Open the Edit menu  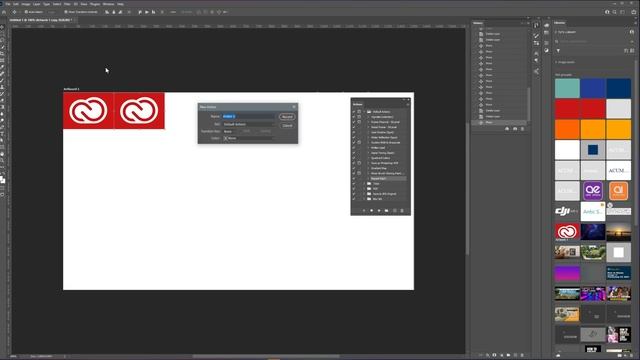click(x=16, y=4)
